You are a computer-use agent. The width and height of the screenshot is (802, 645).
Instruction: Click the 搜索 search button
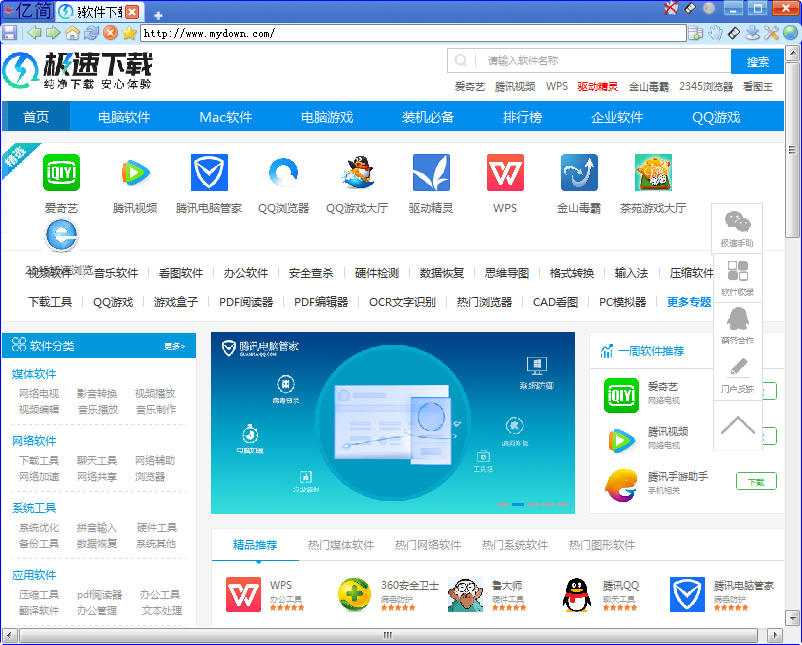(758, 61)
